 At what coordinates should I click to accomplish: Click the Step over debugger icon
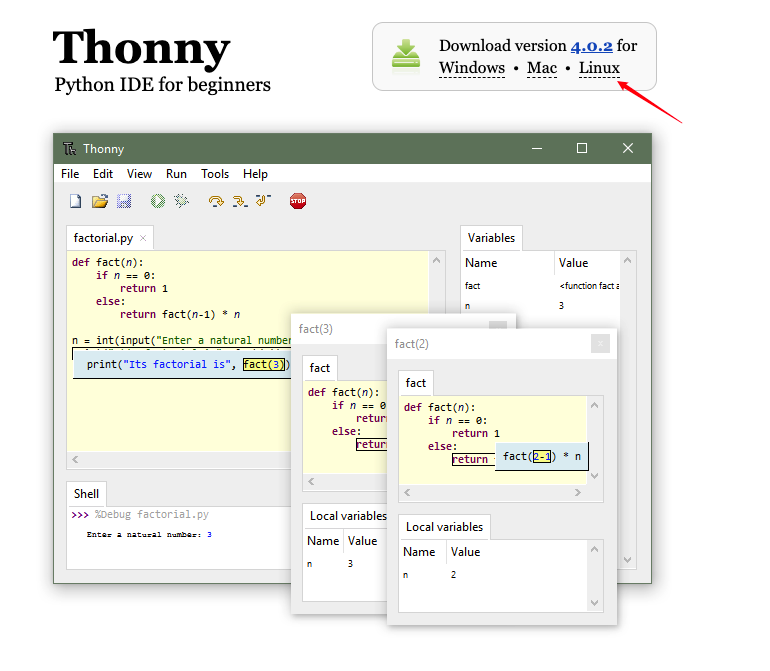[215, 201]
